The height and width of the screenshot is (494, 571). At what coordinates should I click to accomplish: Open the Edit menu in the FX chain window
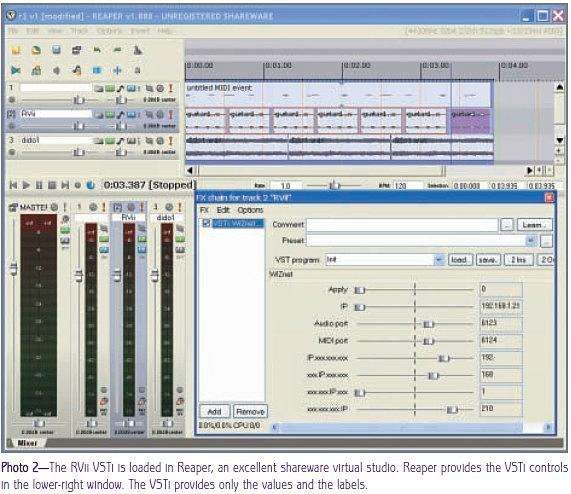[223, 210]
